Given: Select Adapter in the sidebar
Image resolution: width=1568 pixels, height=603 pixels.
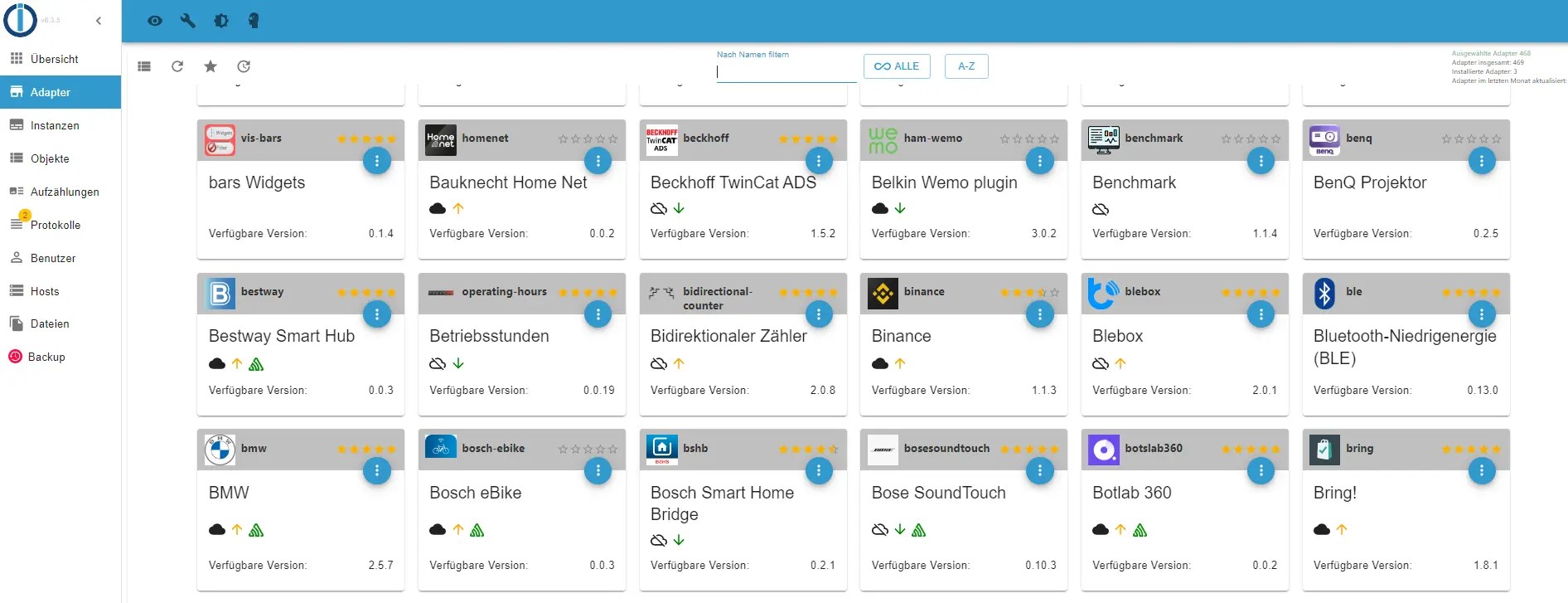Looking at the screenshot, I should click(x=60, y=92).
